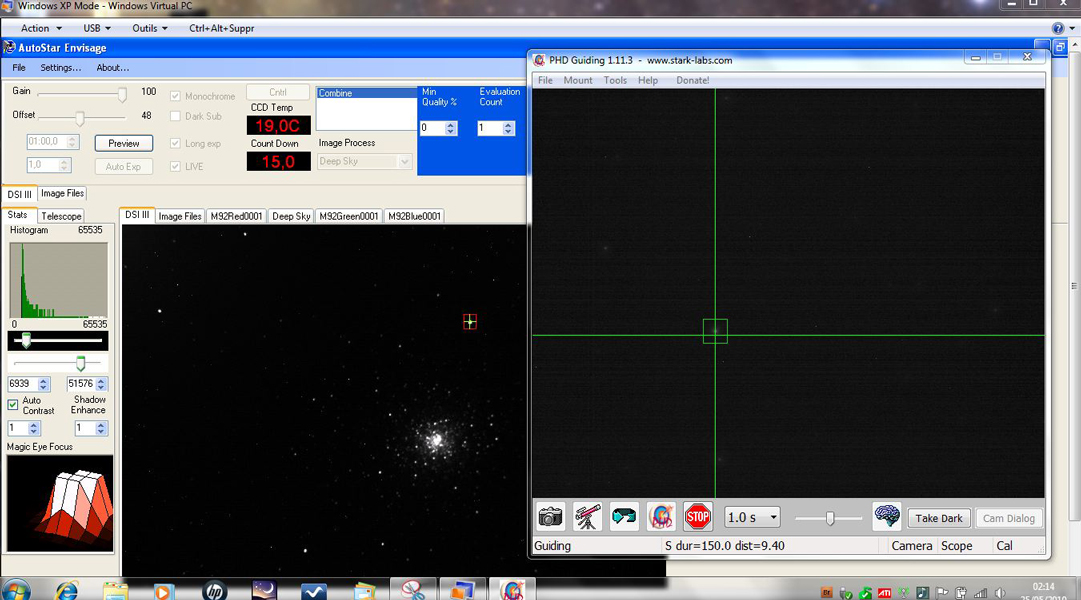Increase the Min Quality % stepper value
Viewport: 1081px width, 600px height.
(x=451, y=124)
